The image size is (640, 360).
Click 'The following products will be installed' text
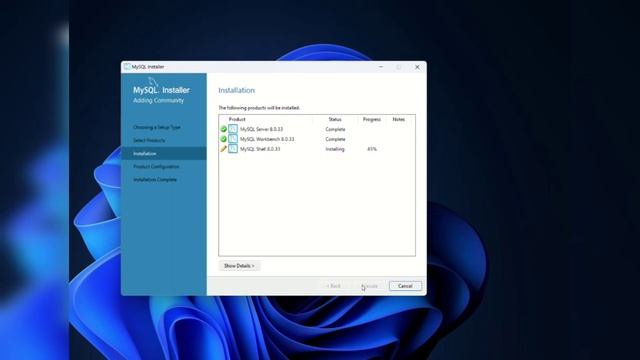(x=259, y=108)
